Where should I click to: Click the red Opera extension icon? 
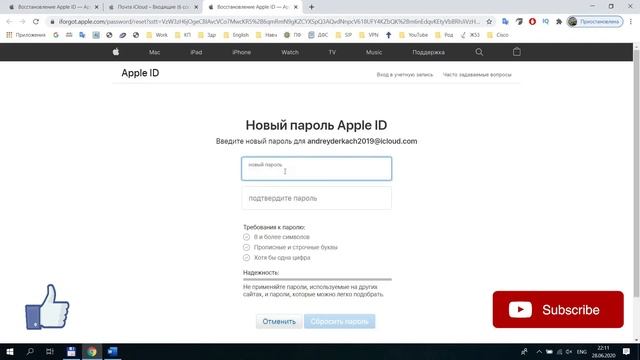click(532, 21)
